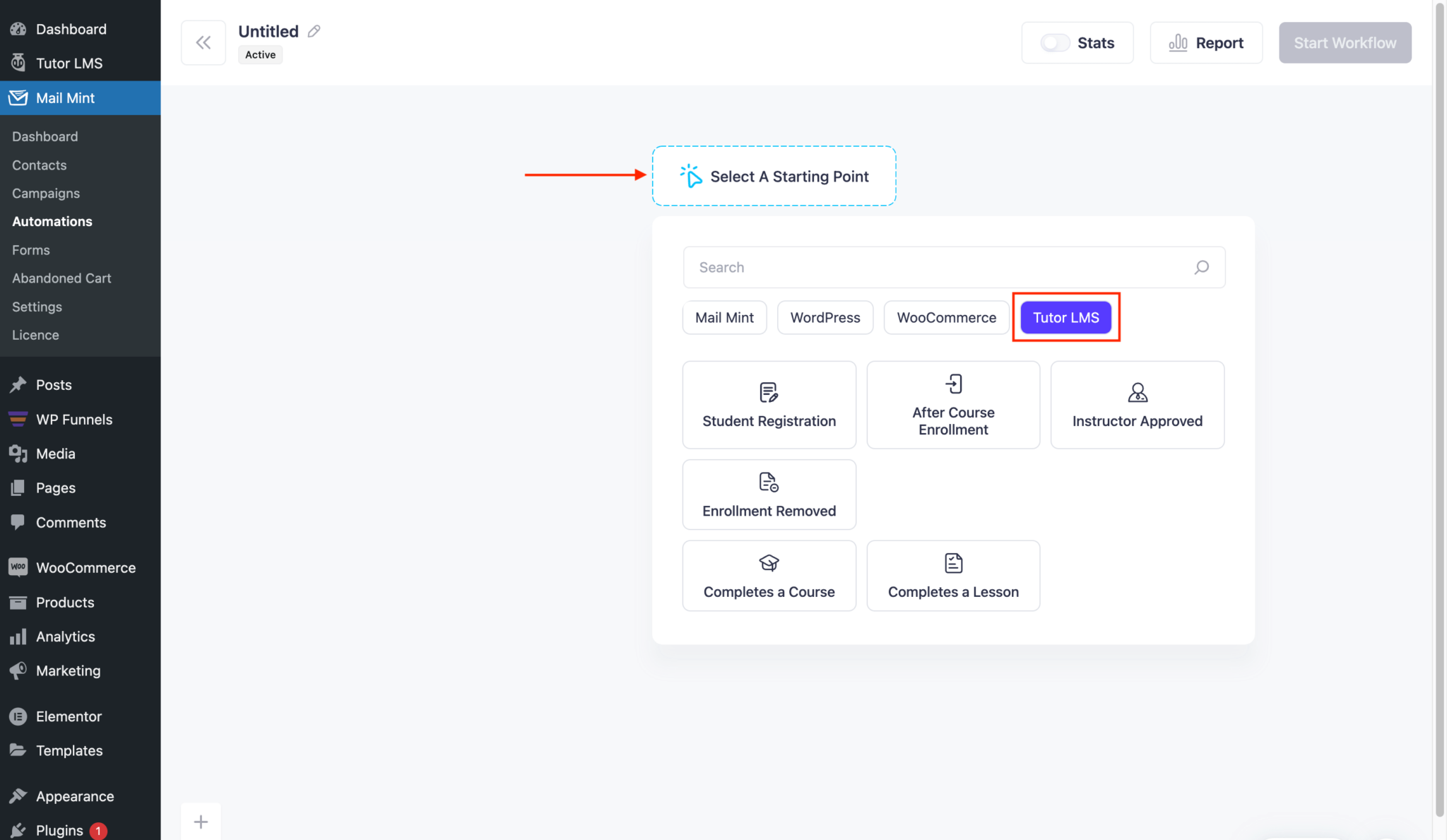
Task: Select the Tutor LMS trigger tab
Action: [x=1065, y=318]
